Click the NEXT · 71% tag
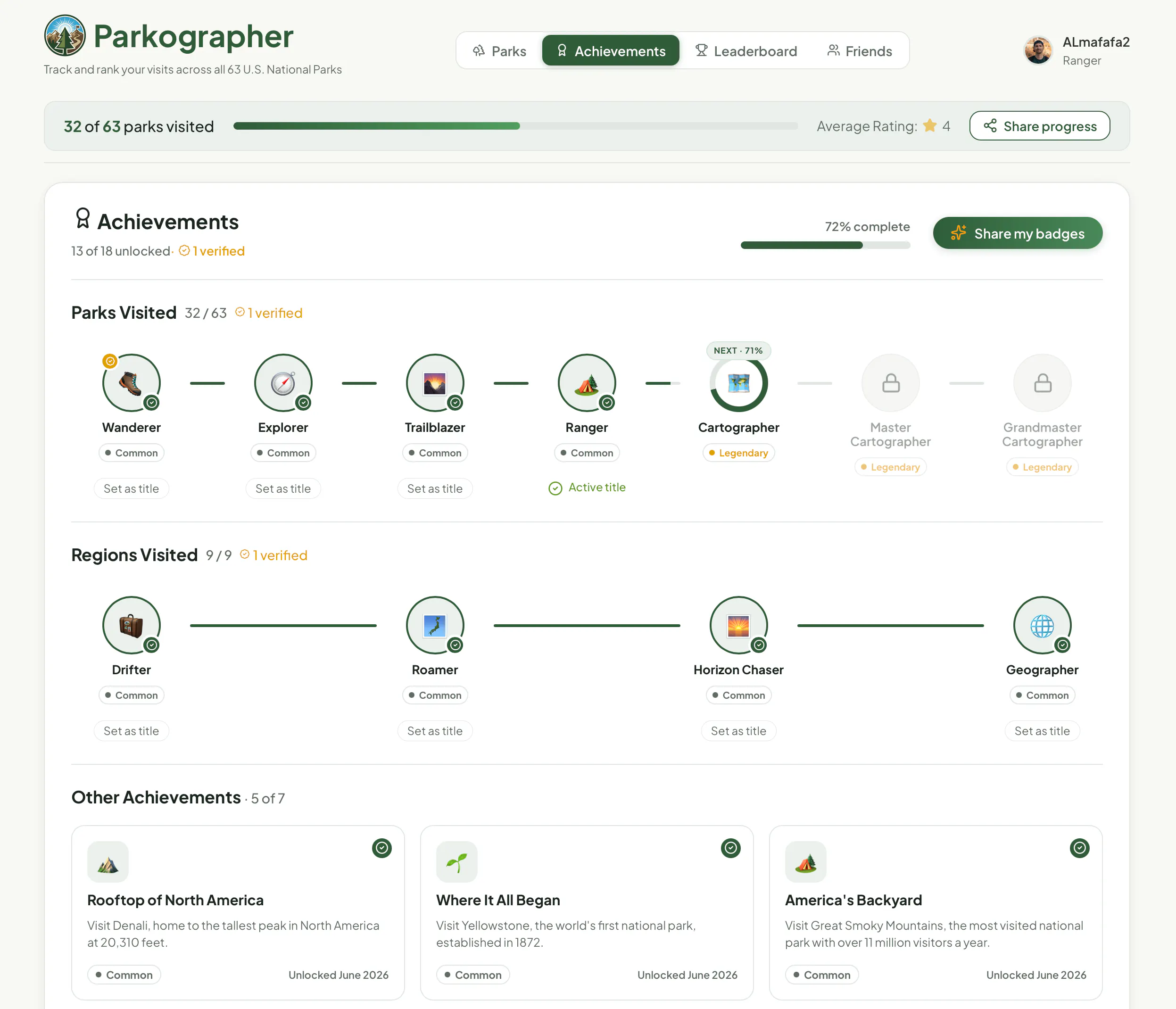 point(738,351)
